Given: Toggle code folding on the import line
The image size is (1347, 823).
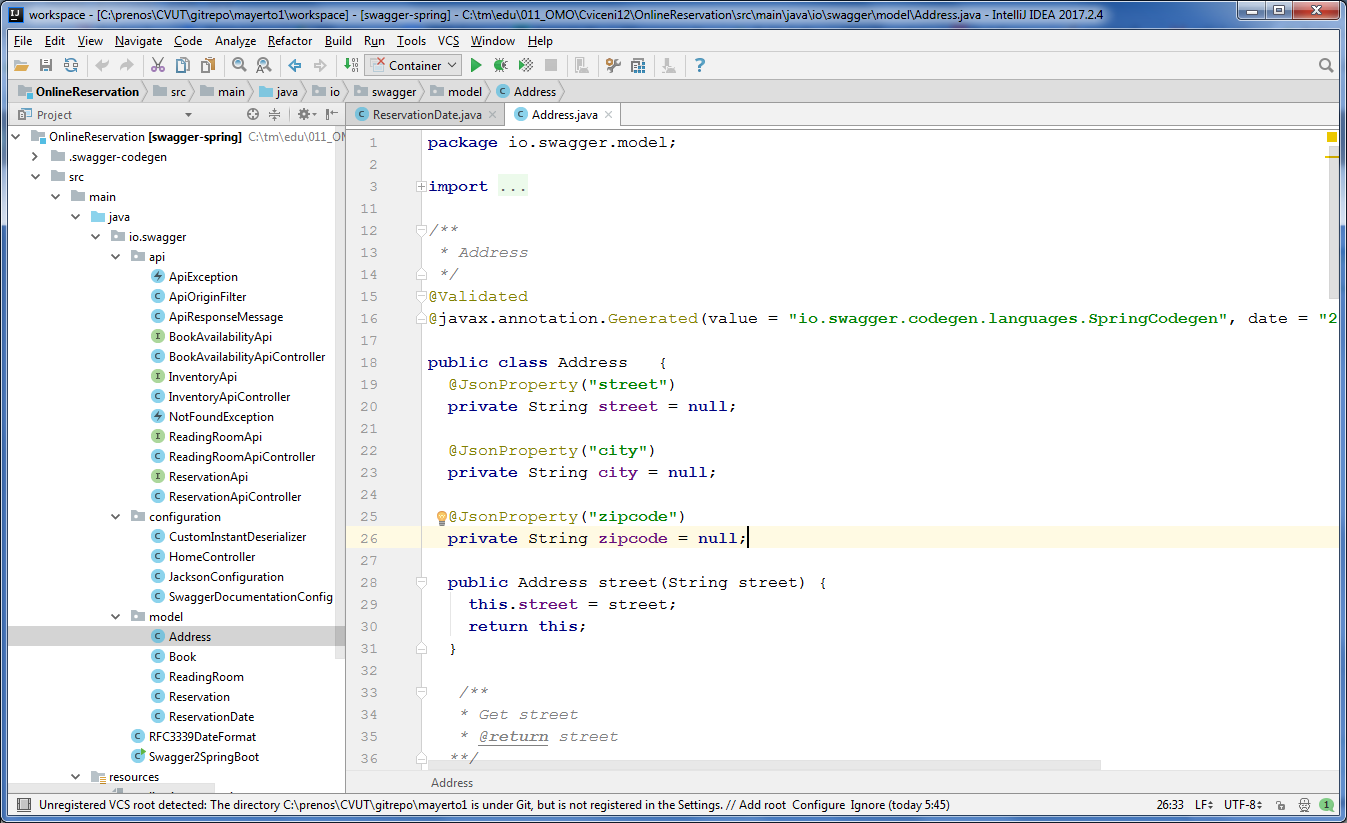Looking at the screenshot, I should tap(422, 187).
